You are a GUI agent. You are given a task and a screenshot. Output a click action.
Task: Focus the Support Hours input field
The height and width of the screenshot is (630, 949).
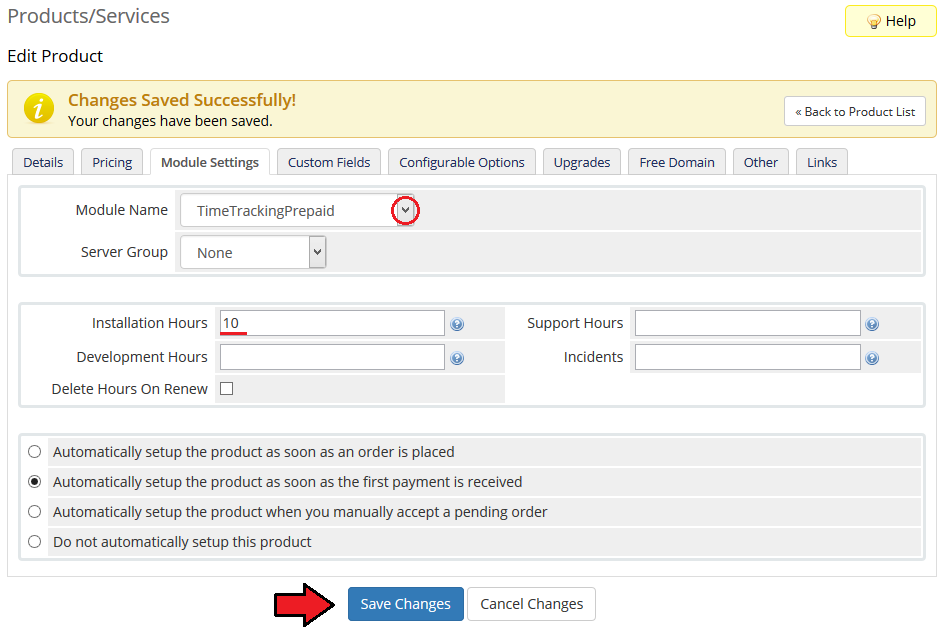[747, 323]
